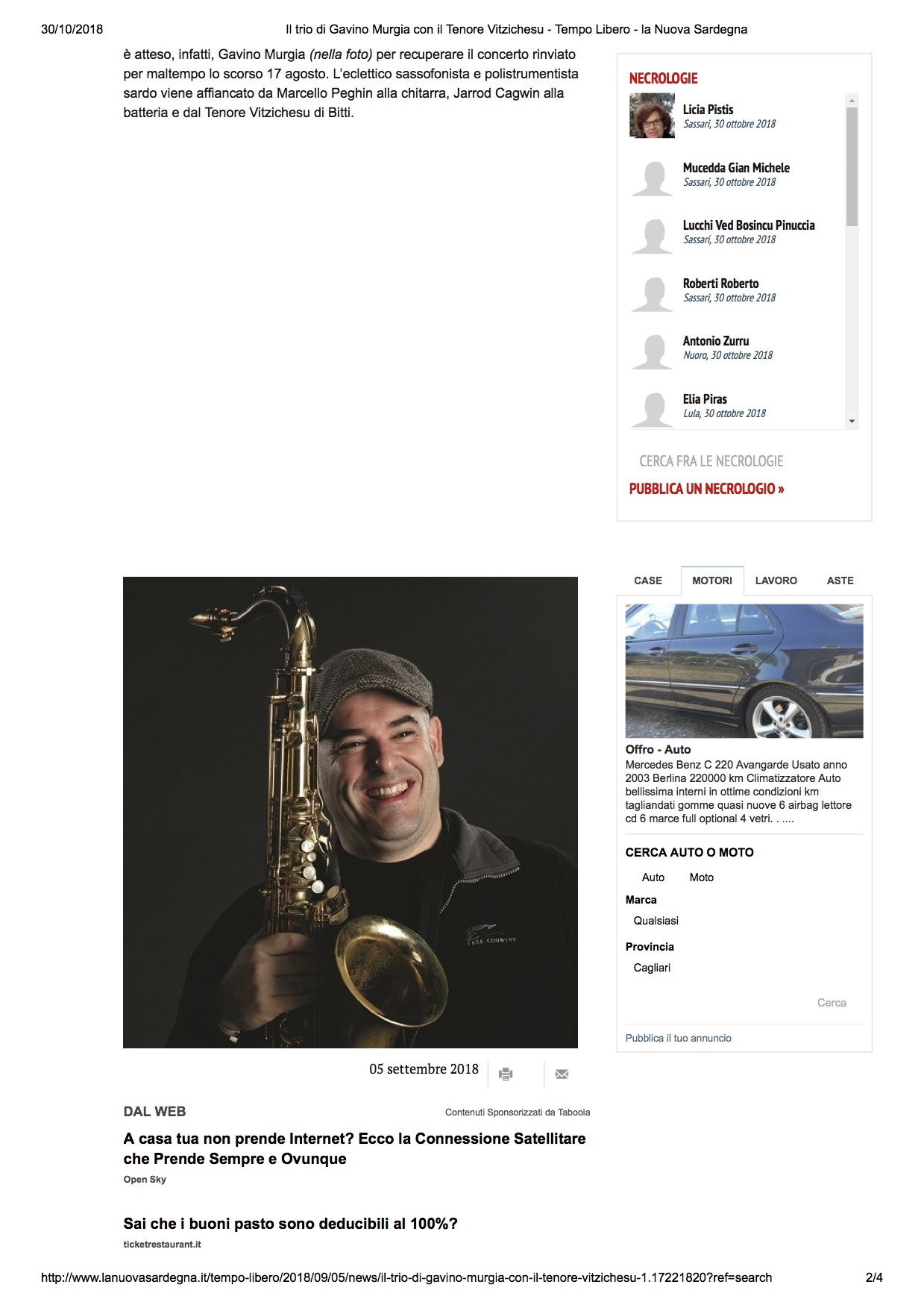This screenshot has height=1308, width=924.
Task: Click Mucedda Gian Michele placeholder avatar
Action: [x=652, y=178]
